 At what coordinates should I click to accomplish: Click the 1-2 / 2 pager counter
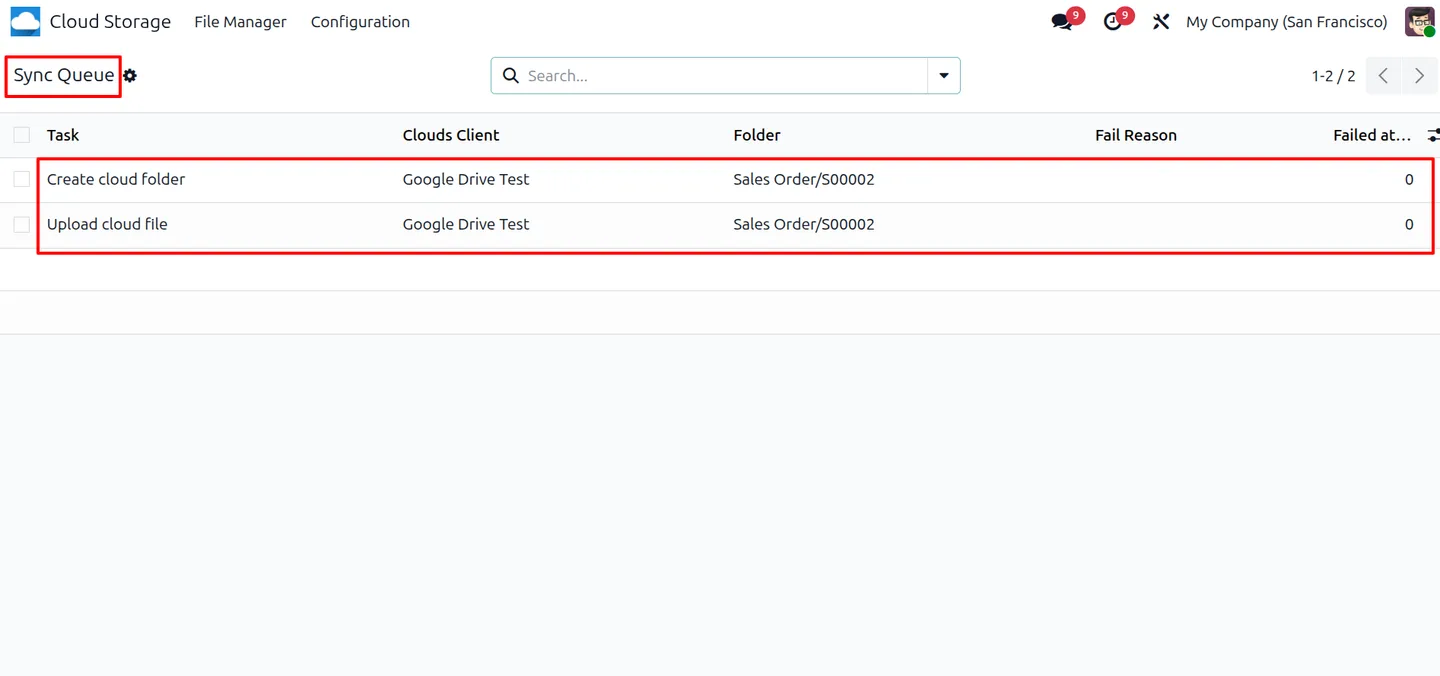pyautogui.click(x=1334, y=76)
